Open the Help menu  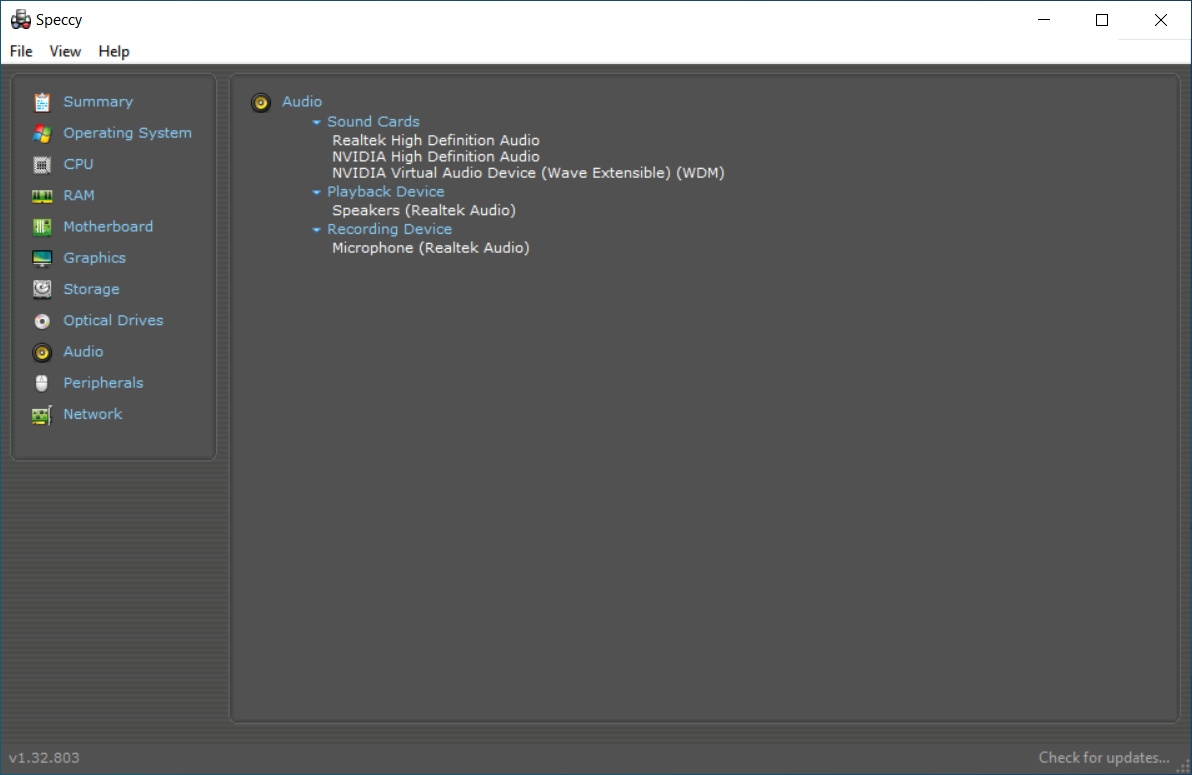pos(114,51)
